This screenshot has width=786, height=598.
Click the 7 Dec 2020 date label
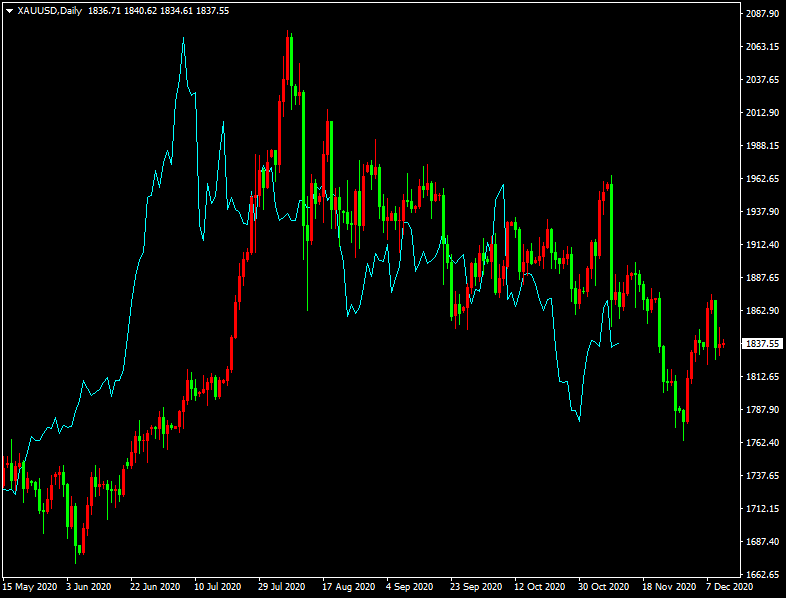[729, 587]
